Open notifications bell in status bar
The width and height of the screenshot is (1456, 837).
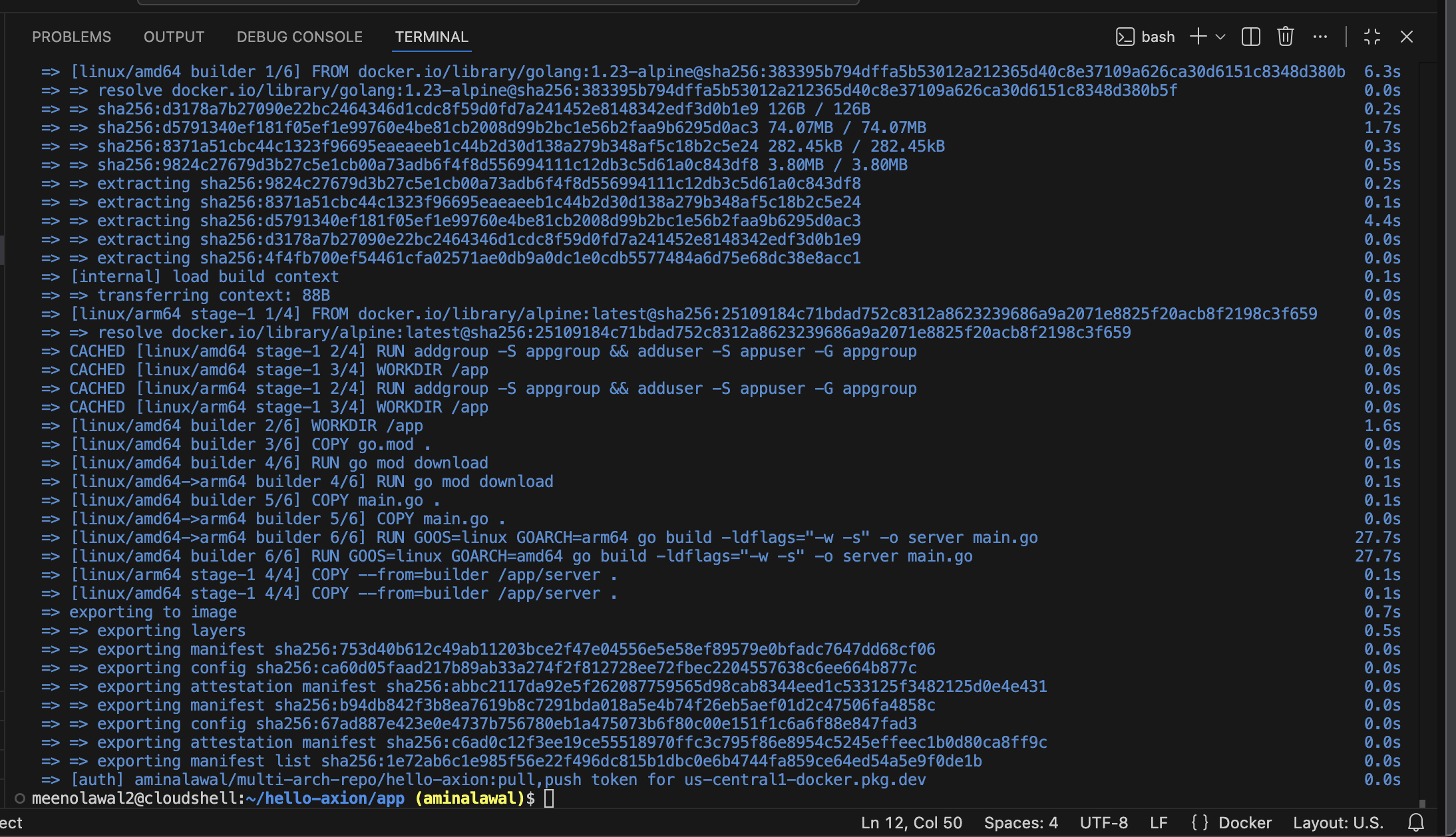click(x=1416, y=823)
